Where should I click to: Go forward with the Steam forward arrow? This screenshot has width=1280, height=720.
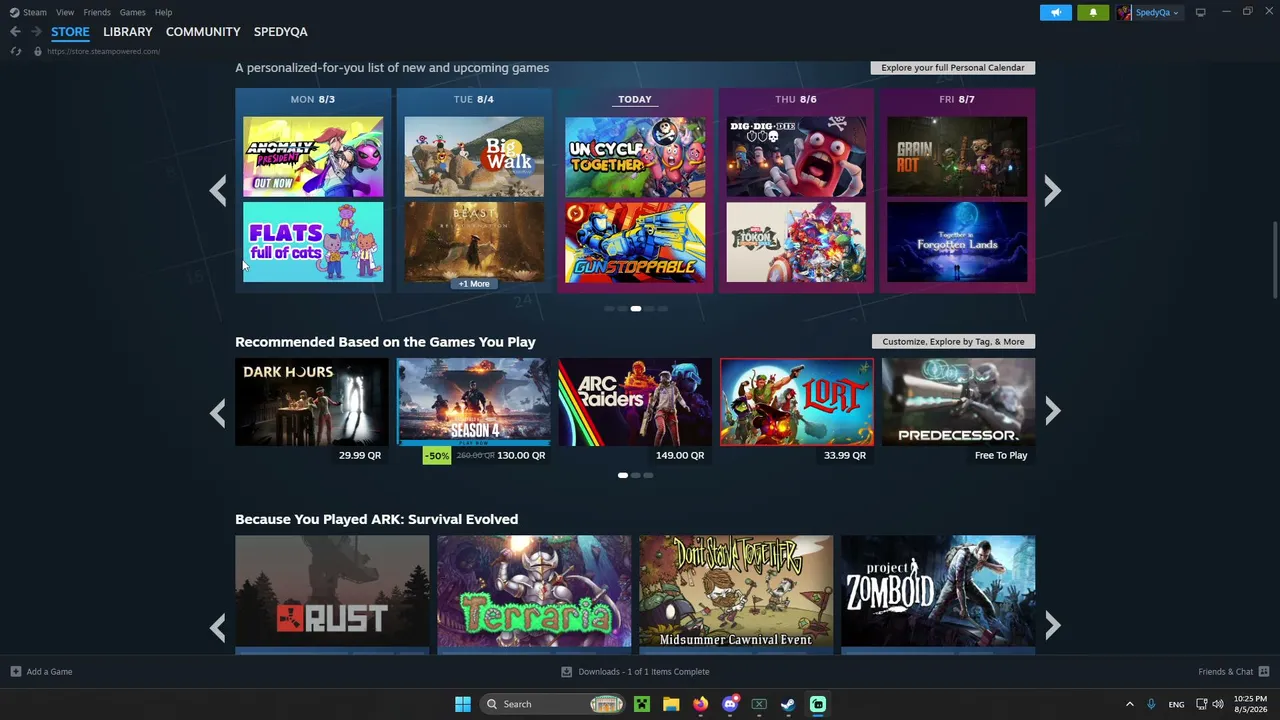point(36,32)
